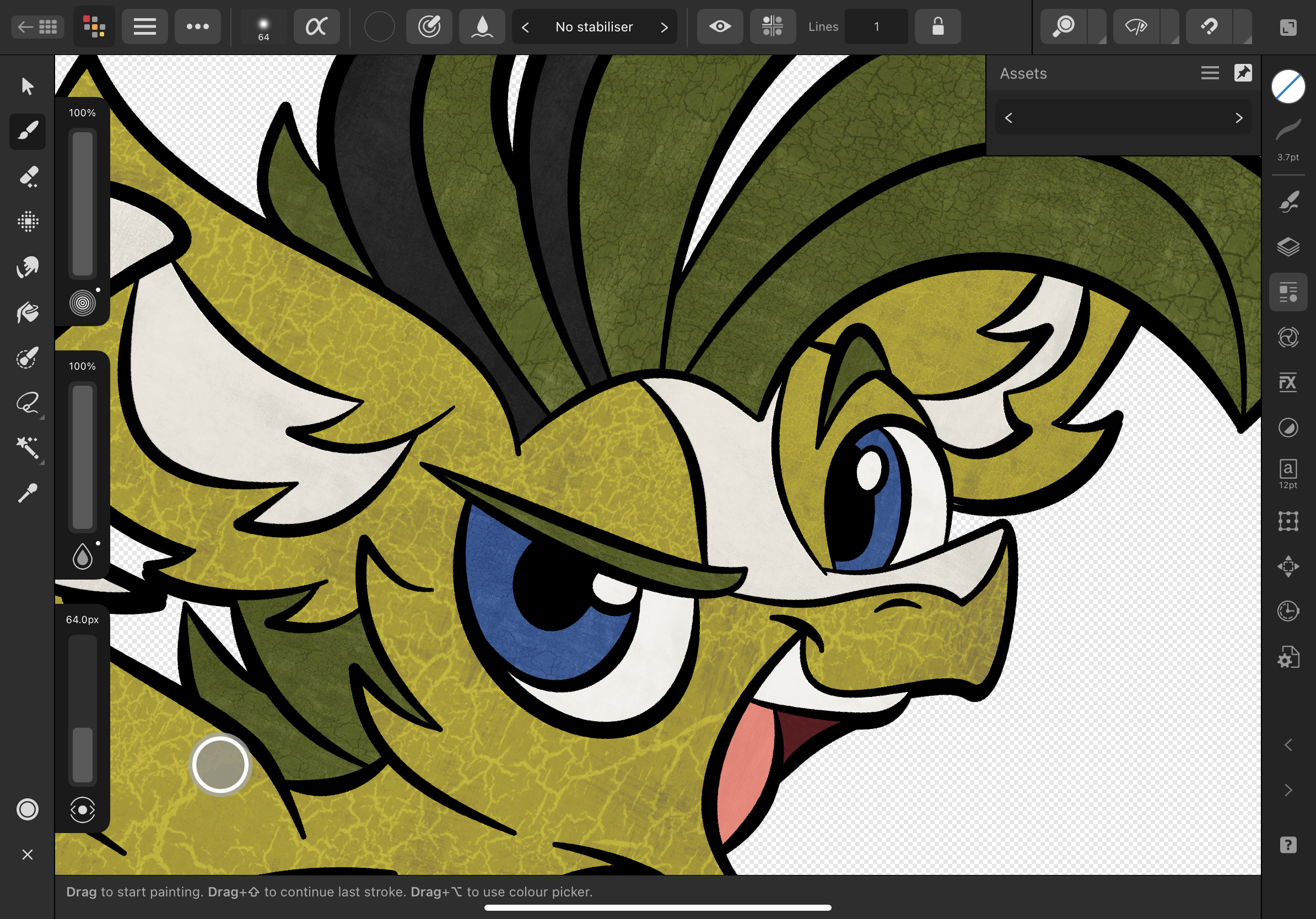Adjust the brush flow slider
The image size is (1316, 919).
(x=83, y=457)
